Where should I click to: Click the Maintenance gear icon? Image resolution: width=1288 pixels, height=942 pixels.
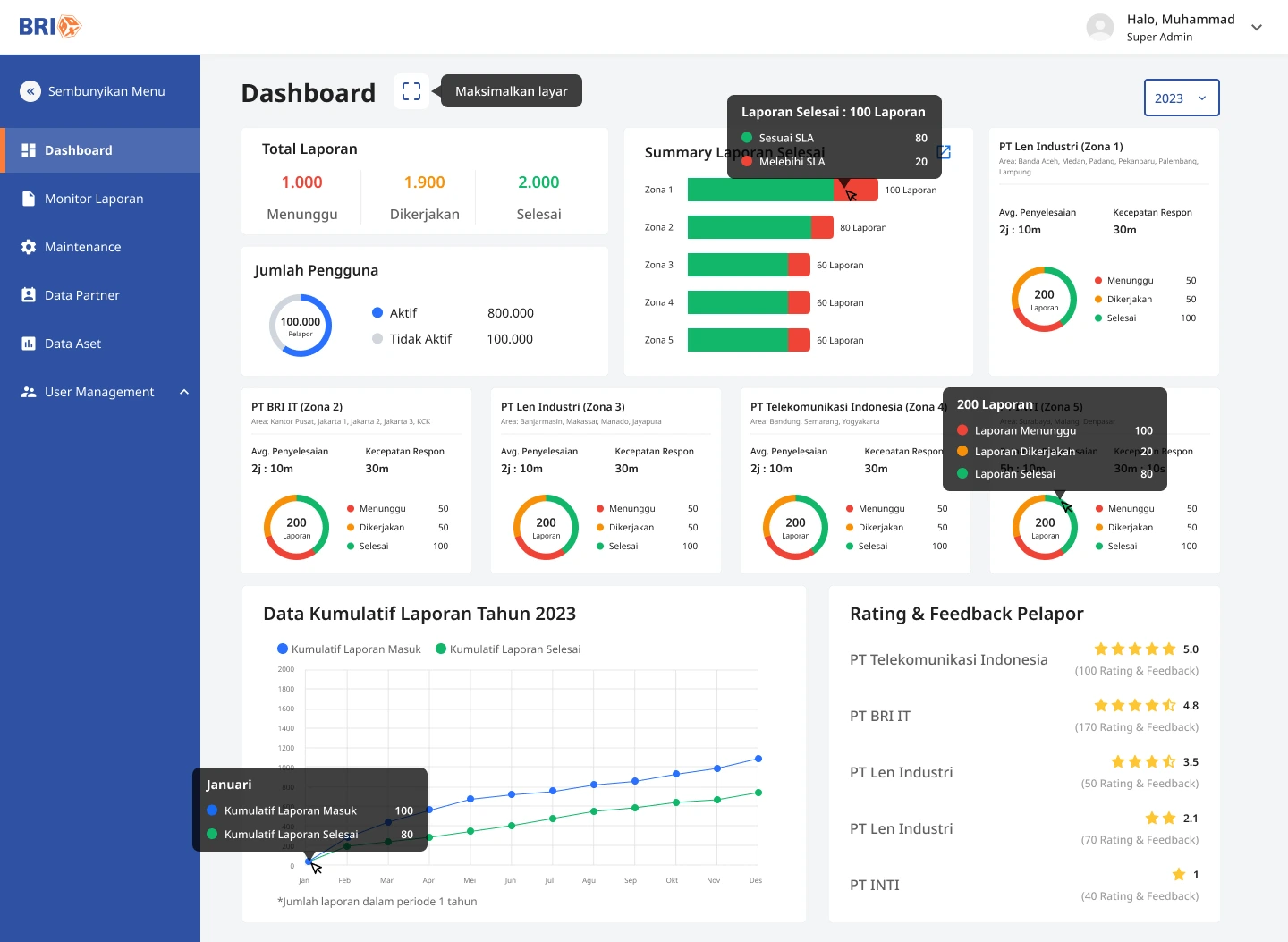coord(29,247)
